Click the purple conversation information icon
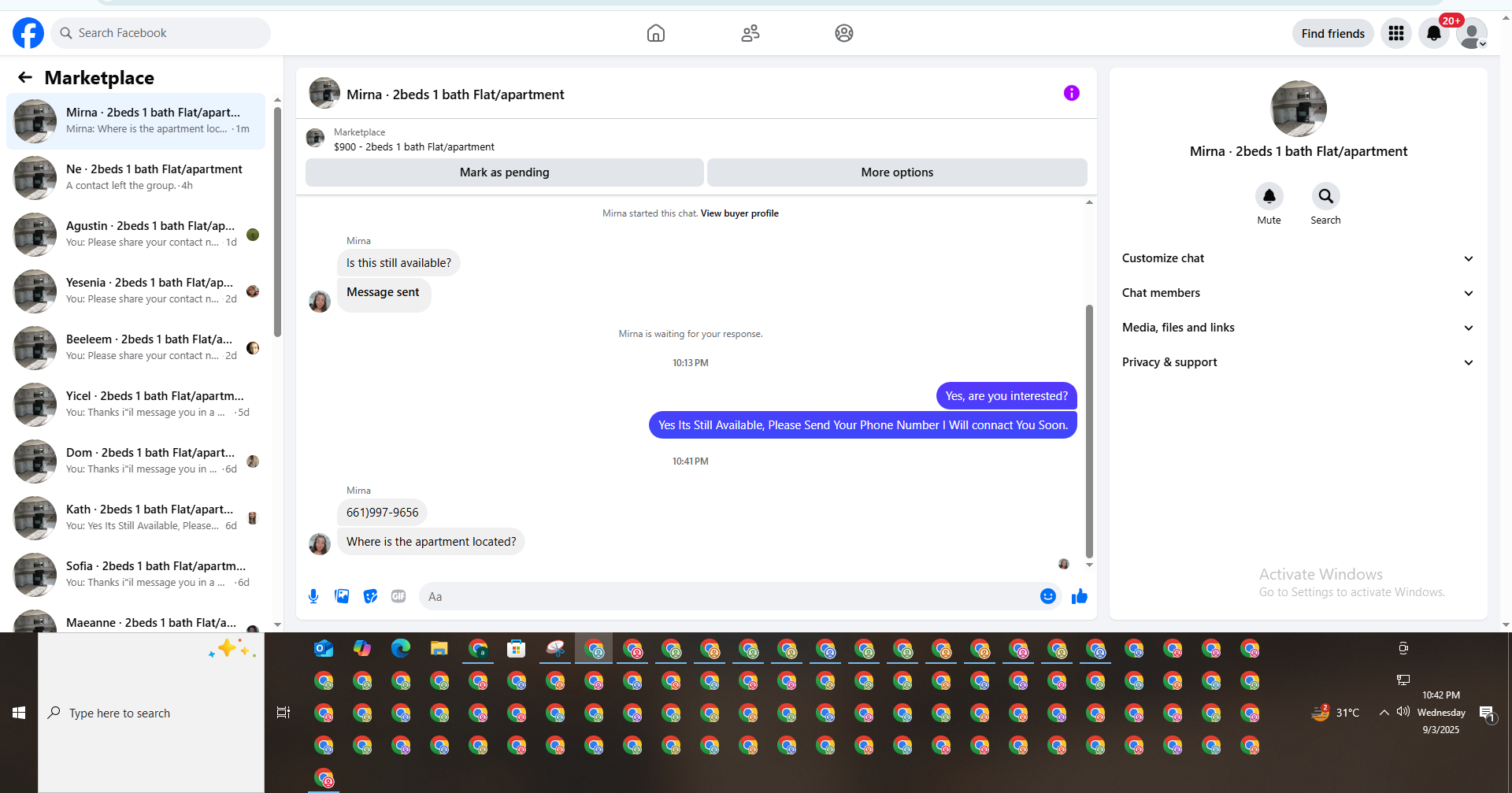This screenshot has width=1512, height=793. (1072, 93)
